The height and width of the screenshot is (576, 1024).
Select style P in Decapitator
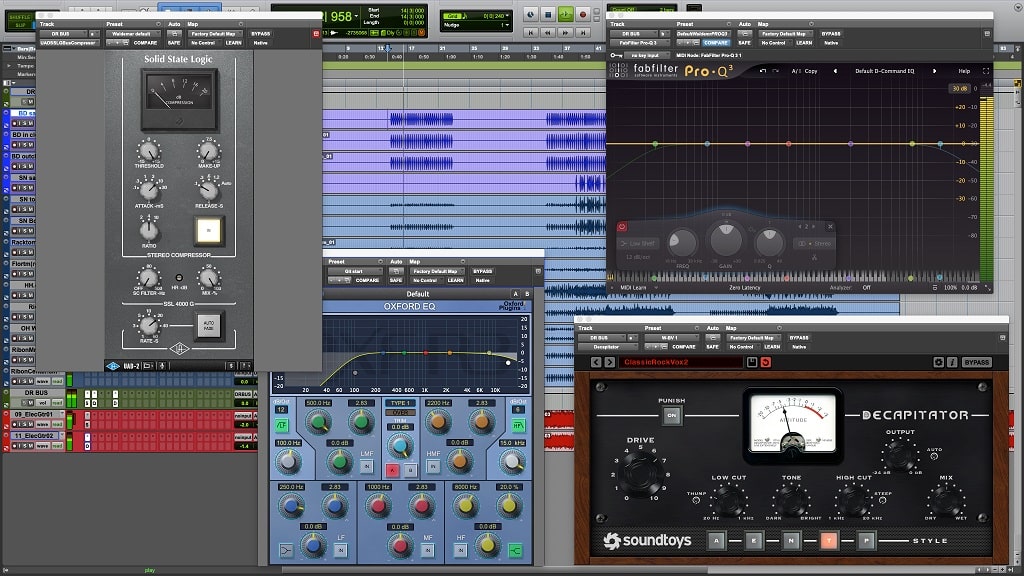[866, 541]
